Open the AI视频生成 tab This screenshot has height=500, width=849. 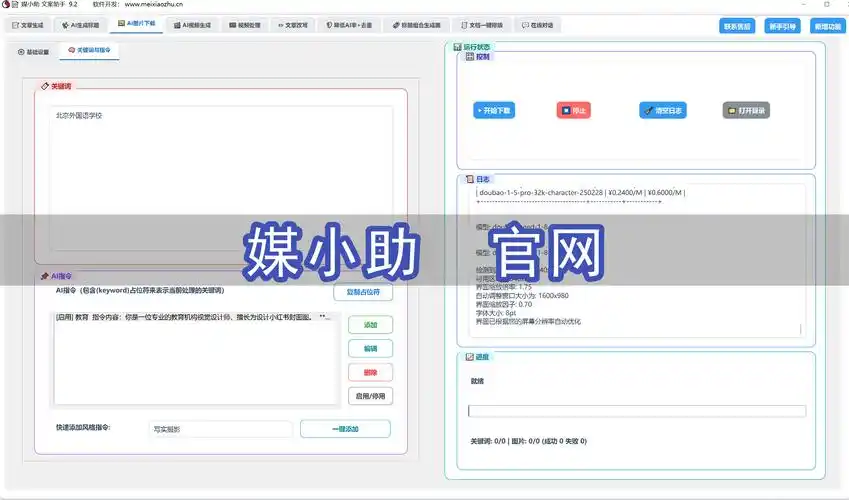click(x=192, y=25)
